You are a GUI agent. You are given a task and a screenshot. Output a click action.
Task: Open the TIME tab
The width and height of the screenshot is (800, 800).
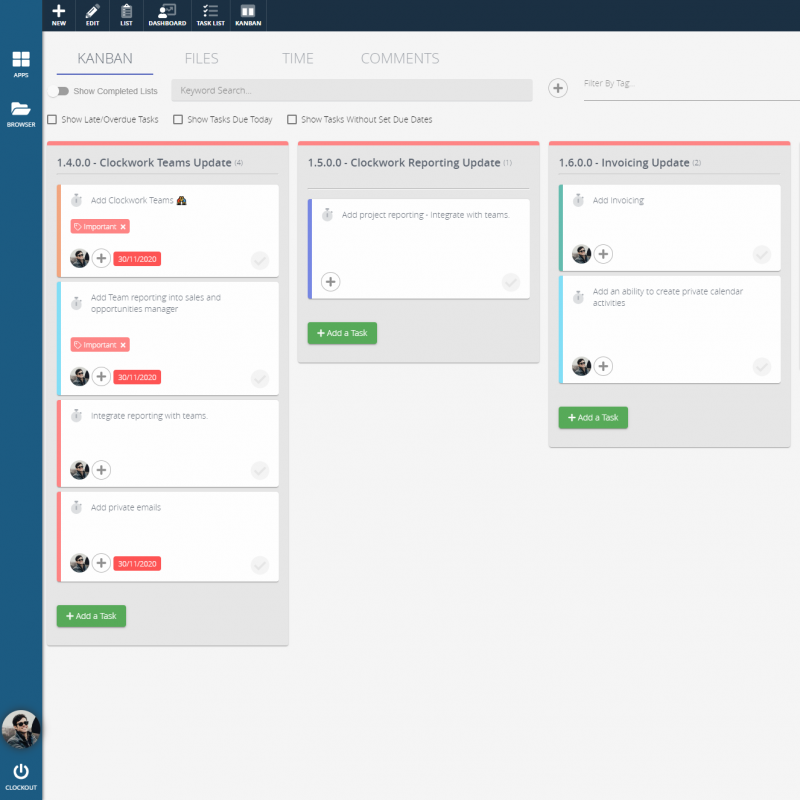tap(298, 59)
